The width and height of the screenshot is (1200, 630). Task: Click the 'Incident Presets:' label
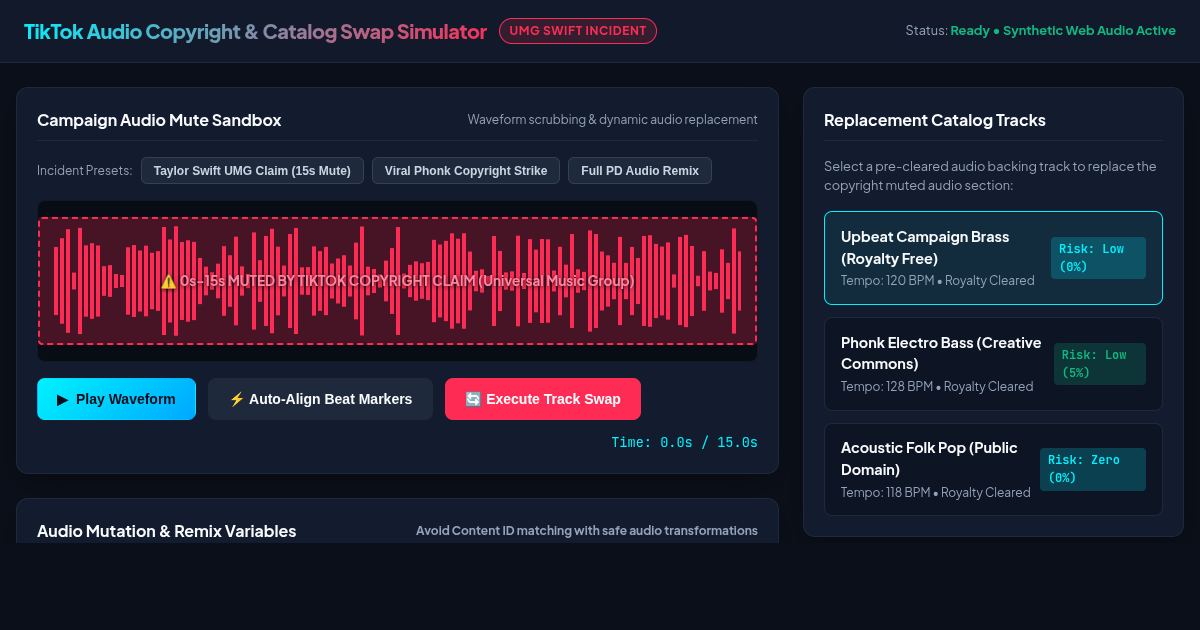point(85,171)
